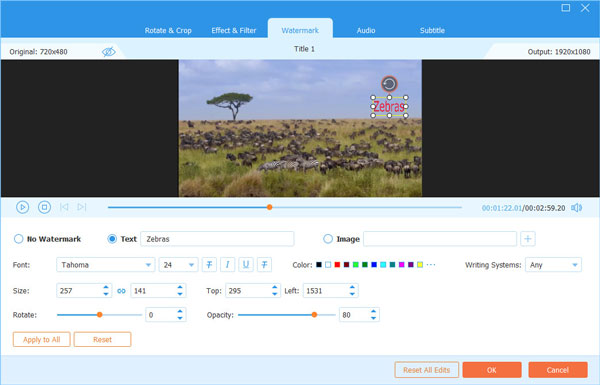Click the play button in playback controls
The image size is (600, 385).
(23, 207)
